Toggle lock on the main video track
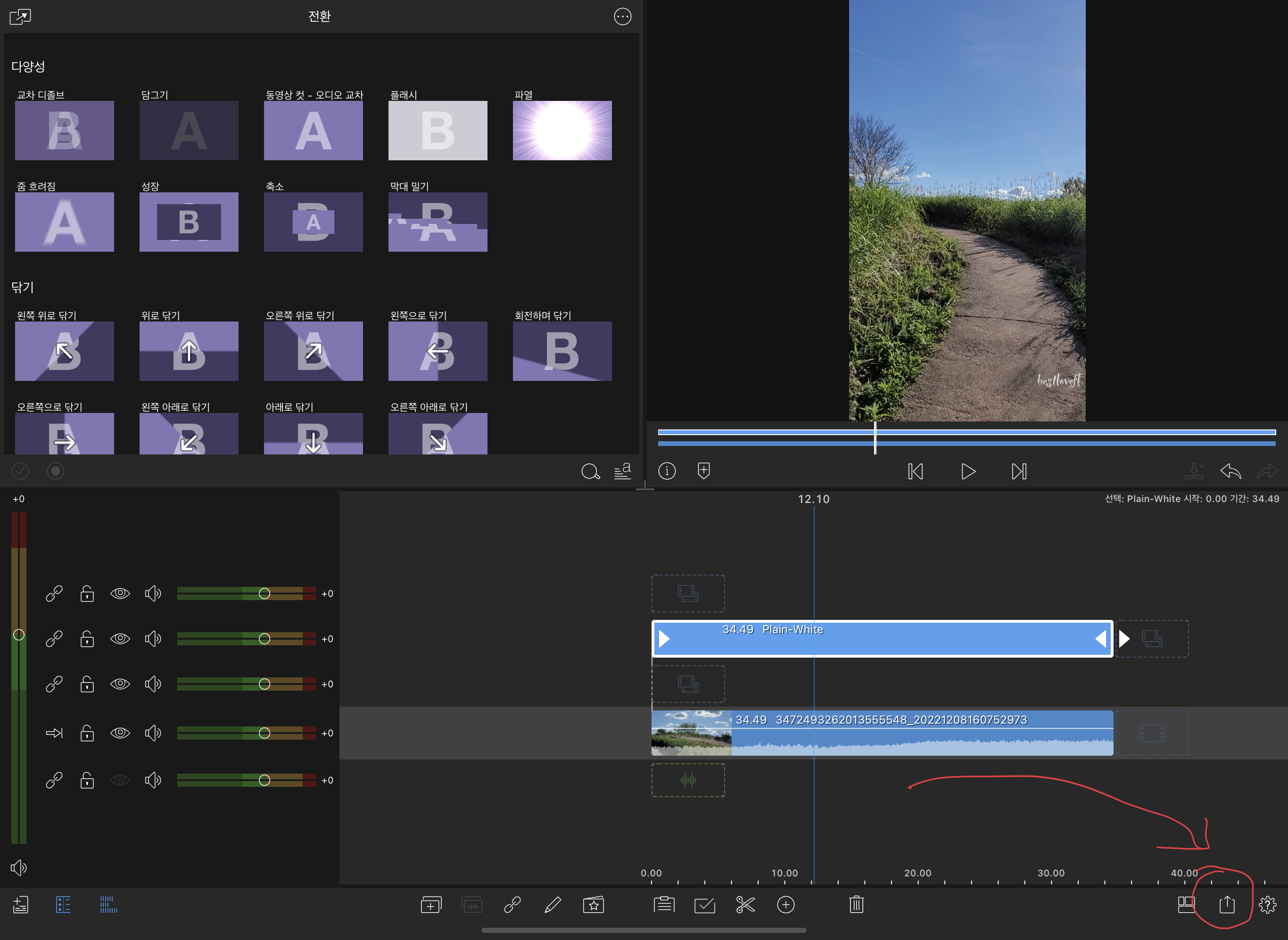Viewport: 1288px width, 940px height. (x=87, y=733)
